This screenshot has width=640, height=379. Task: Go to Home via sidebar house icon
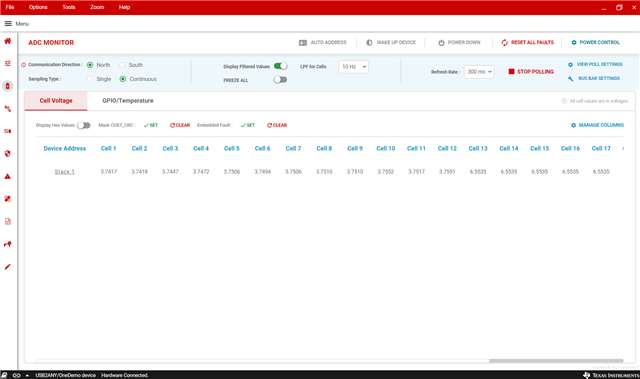click(8, 41)
